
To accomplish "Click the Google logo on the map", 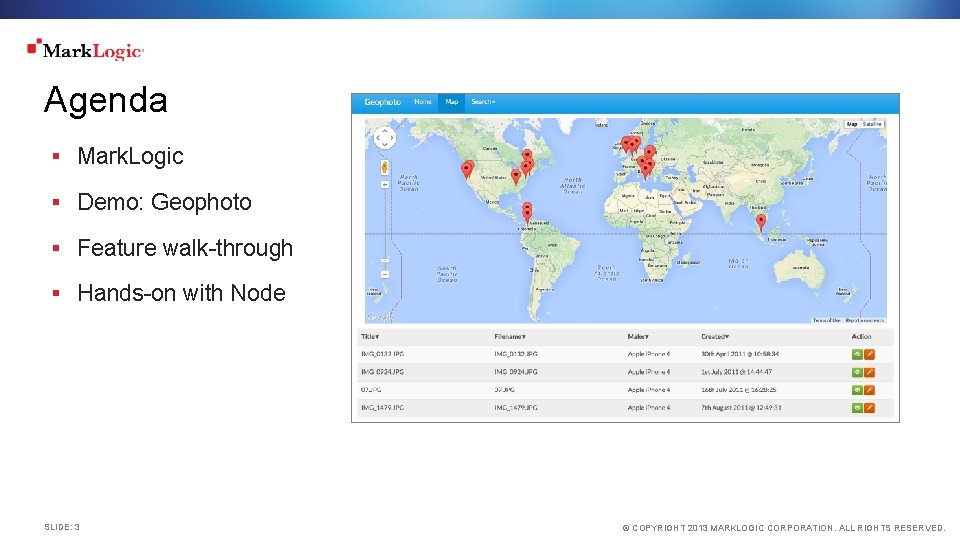I will click(x=379, y=317).
